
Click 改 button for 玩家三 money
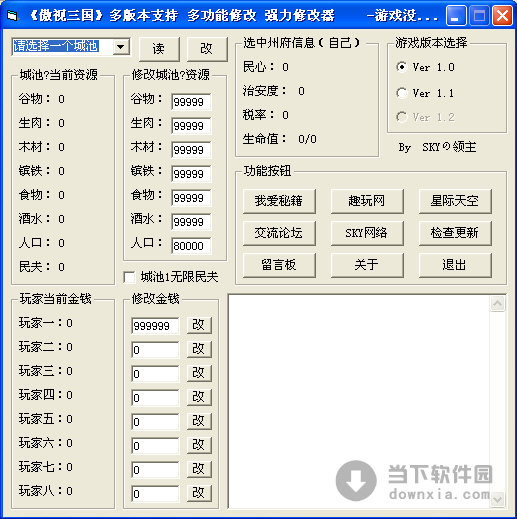pyautogui.click(x=199, y=373)
